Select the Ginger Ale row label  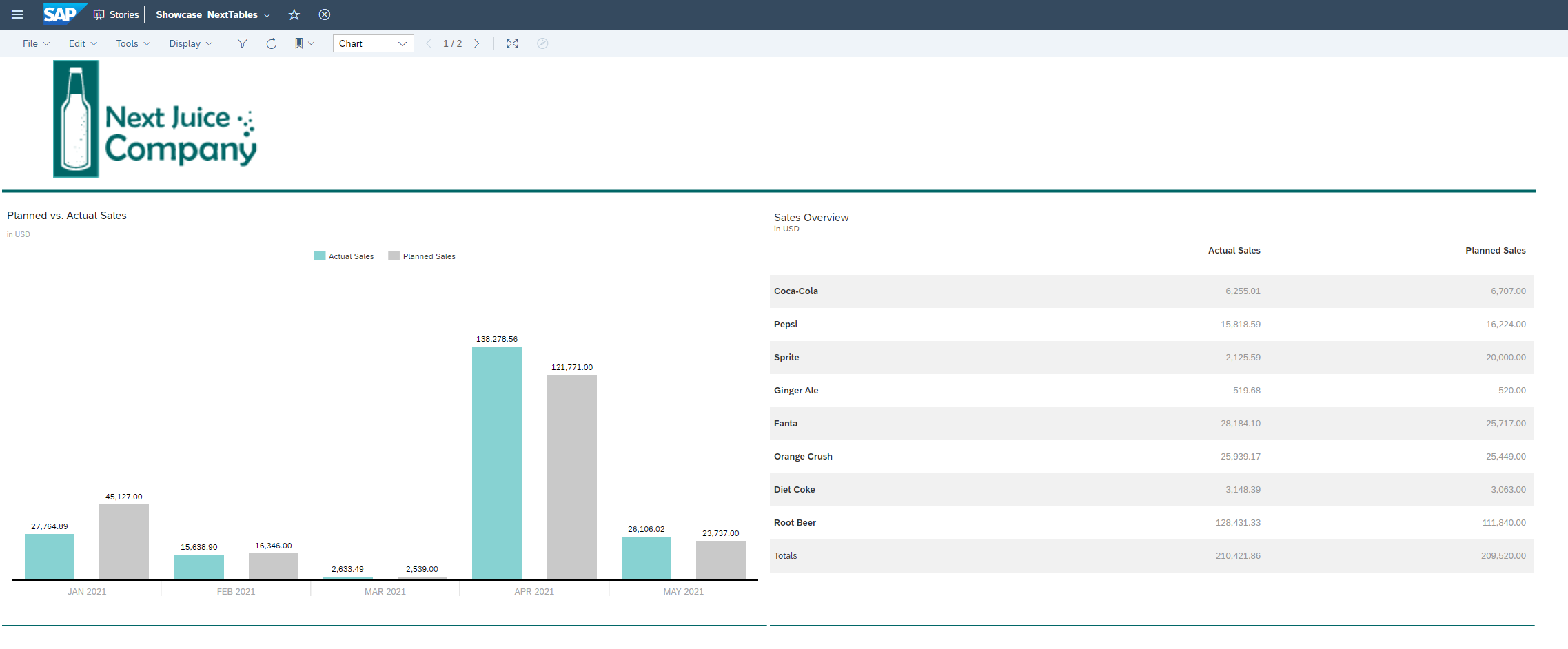click(x=796, y=391)
